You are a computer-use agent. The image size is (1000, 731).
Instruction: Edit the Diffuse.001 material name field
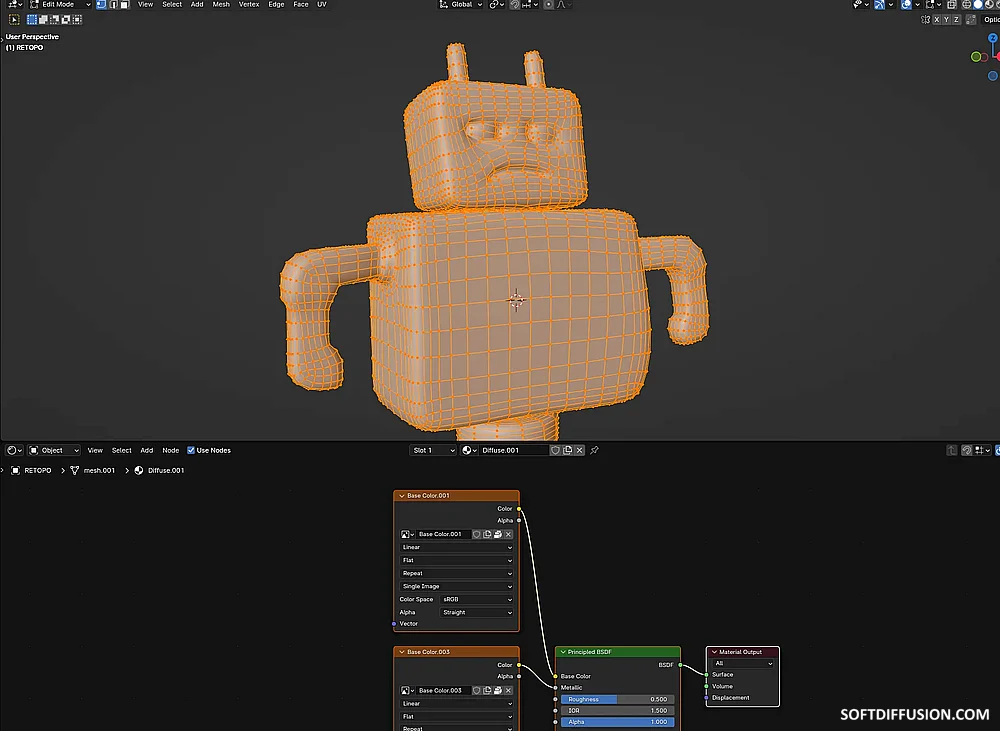tap(513, 450)
